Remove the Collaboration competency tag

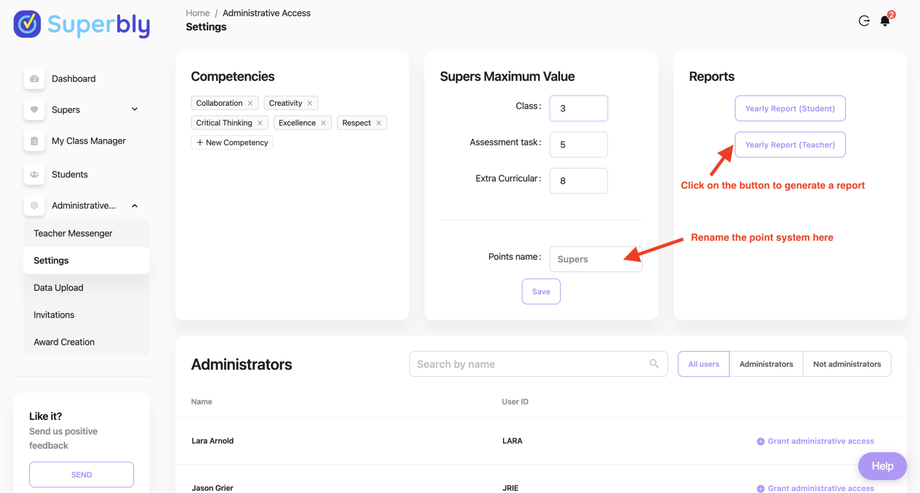(x=251, y=103)
